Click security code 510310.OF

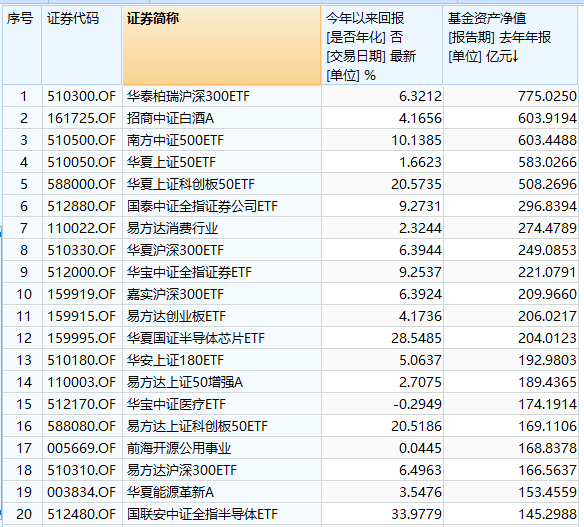tap(82, 470)
